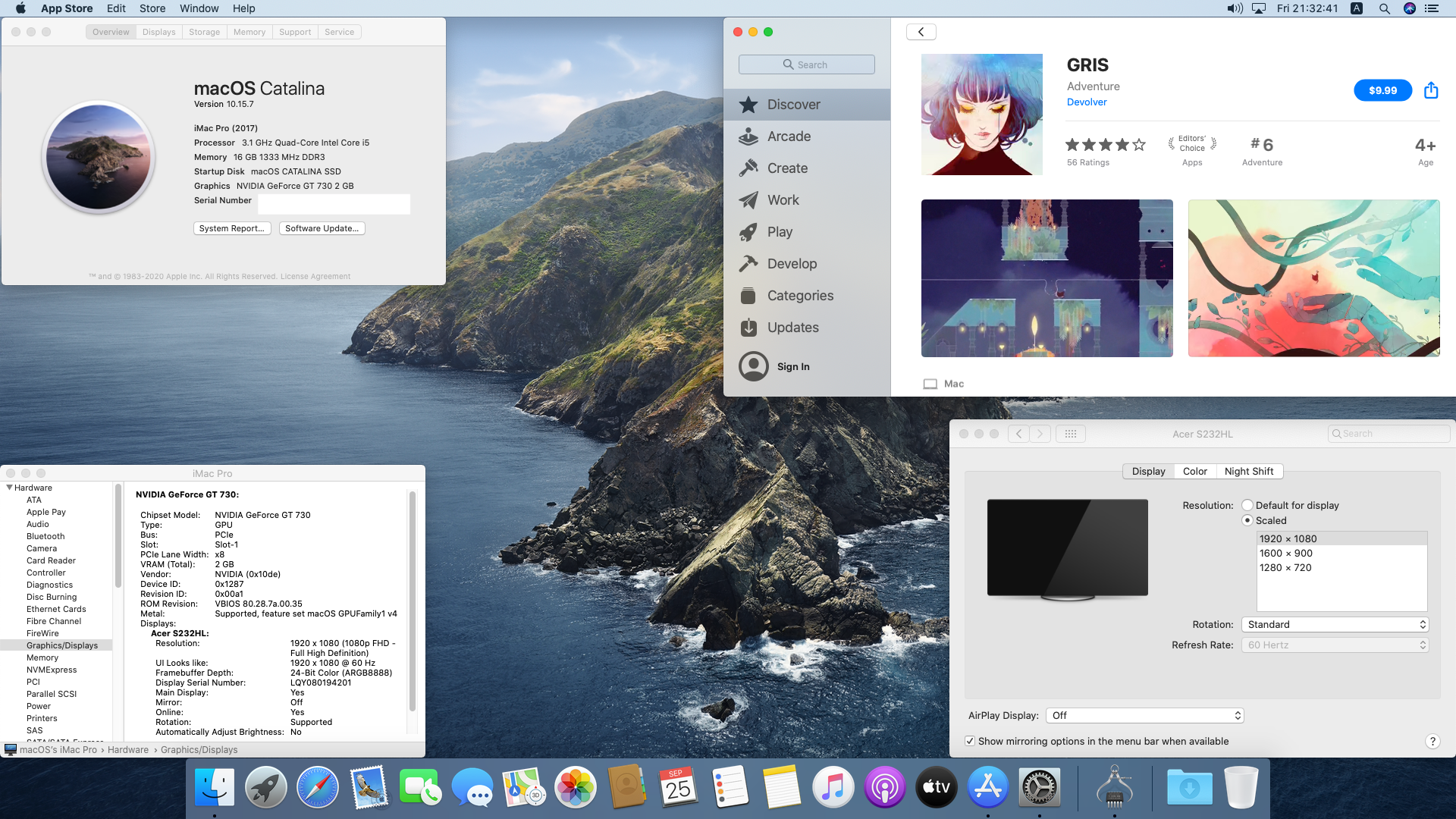1456x819 pixels.
Task: Open Reminders in the Dock
Action: point(730,787)
